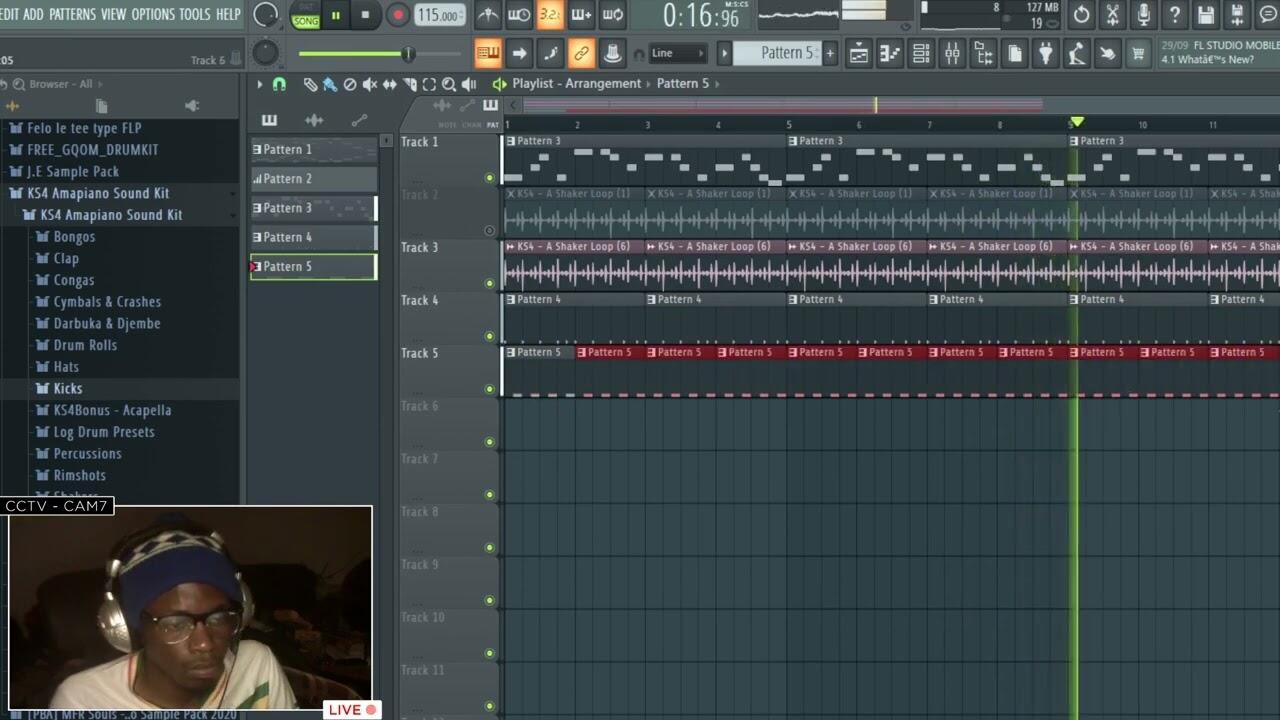Open the piano roll view icon
Image resolution: width=1280 pixels, height=720 pixels.
pos(889,54)
